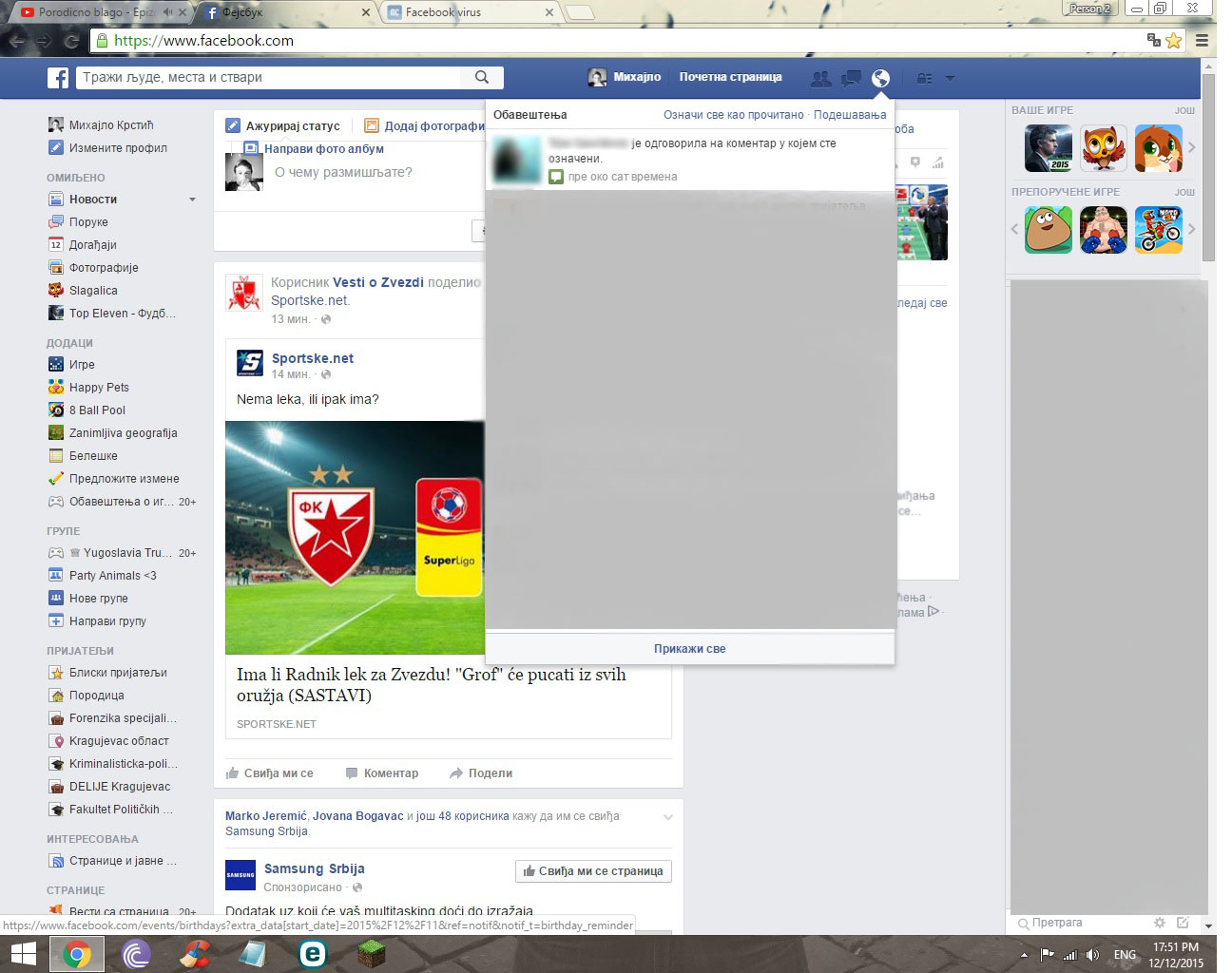The width and height of the screenshot is (1232, 973).
Task: Open DELIJE Kragujevac list
Action: (109, 787)
